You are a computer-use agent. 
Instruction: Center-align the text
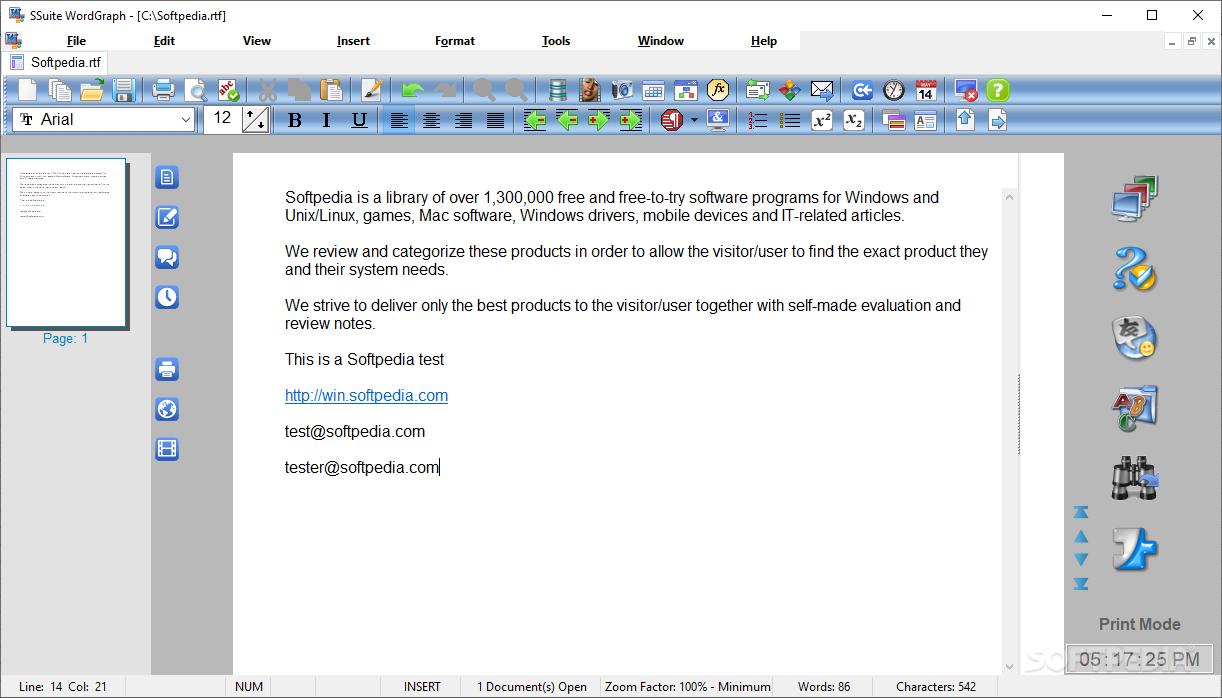click(x=431, y=120)
